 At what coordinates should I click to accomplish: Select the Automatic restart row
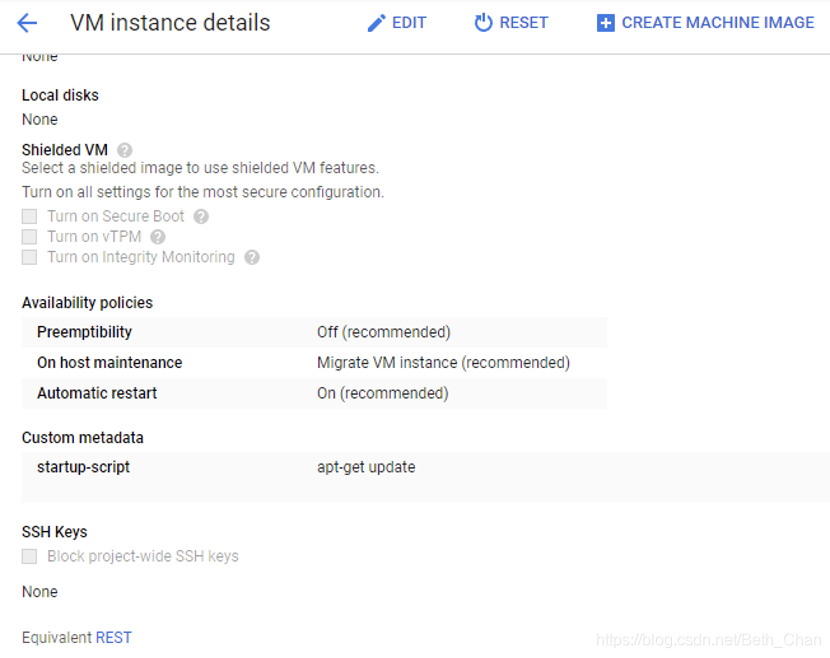point(314,393)
